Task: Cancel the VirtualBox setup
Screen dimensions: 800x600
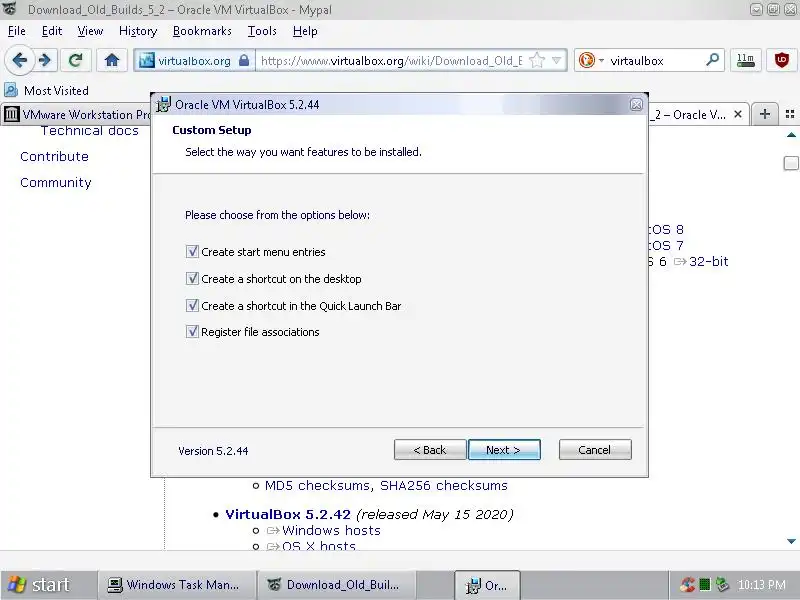Action: tap(595, 450)
